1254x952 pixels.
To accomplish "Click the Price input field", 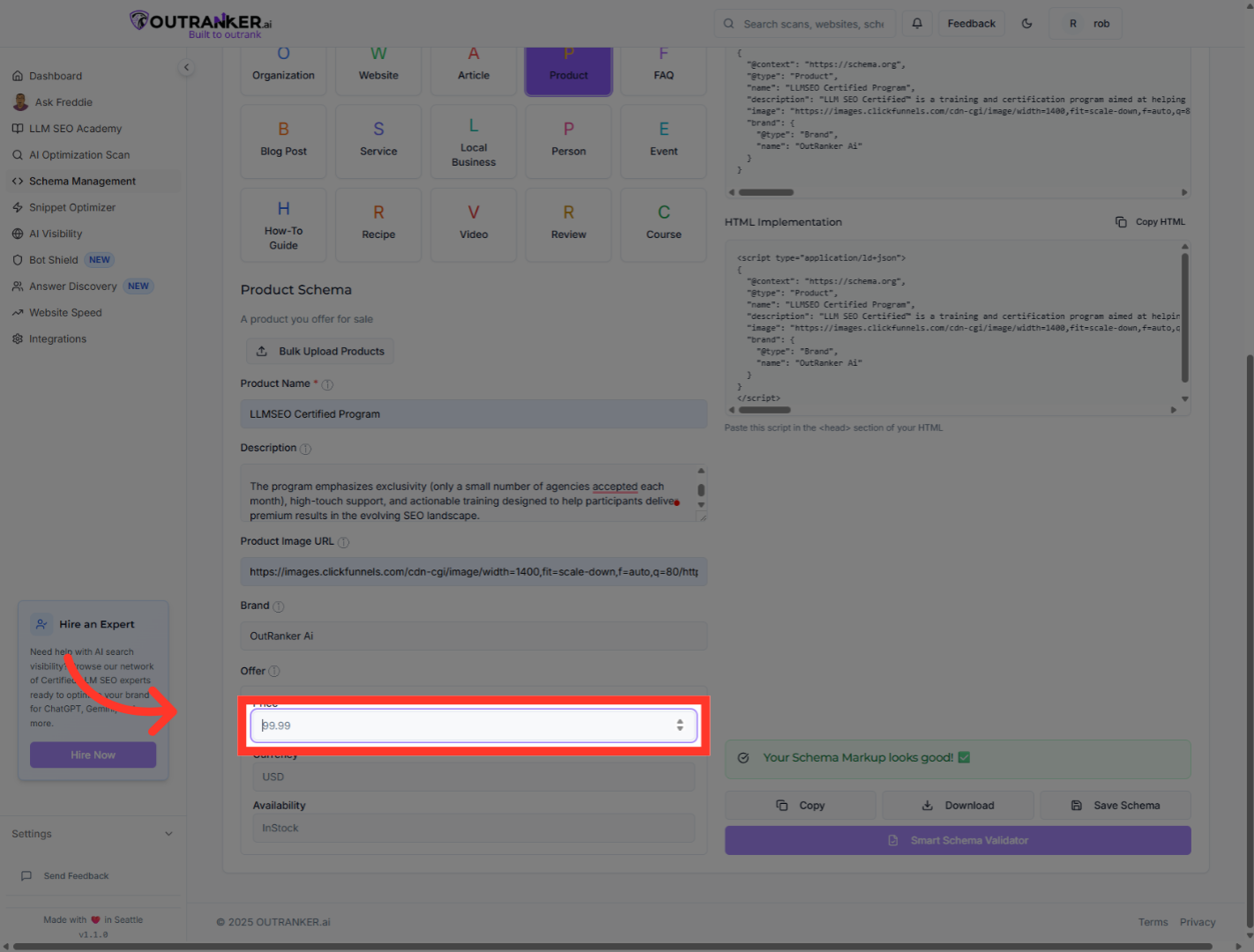I will click(474, 725).
